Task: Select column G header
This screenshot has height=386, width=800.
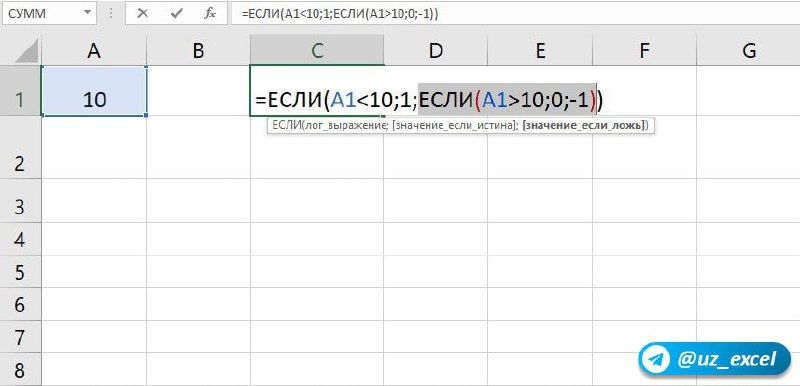Action: 748,50
